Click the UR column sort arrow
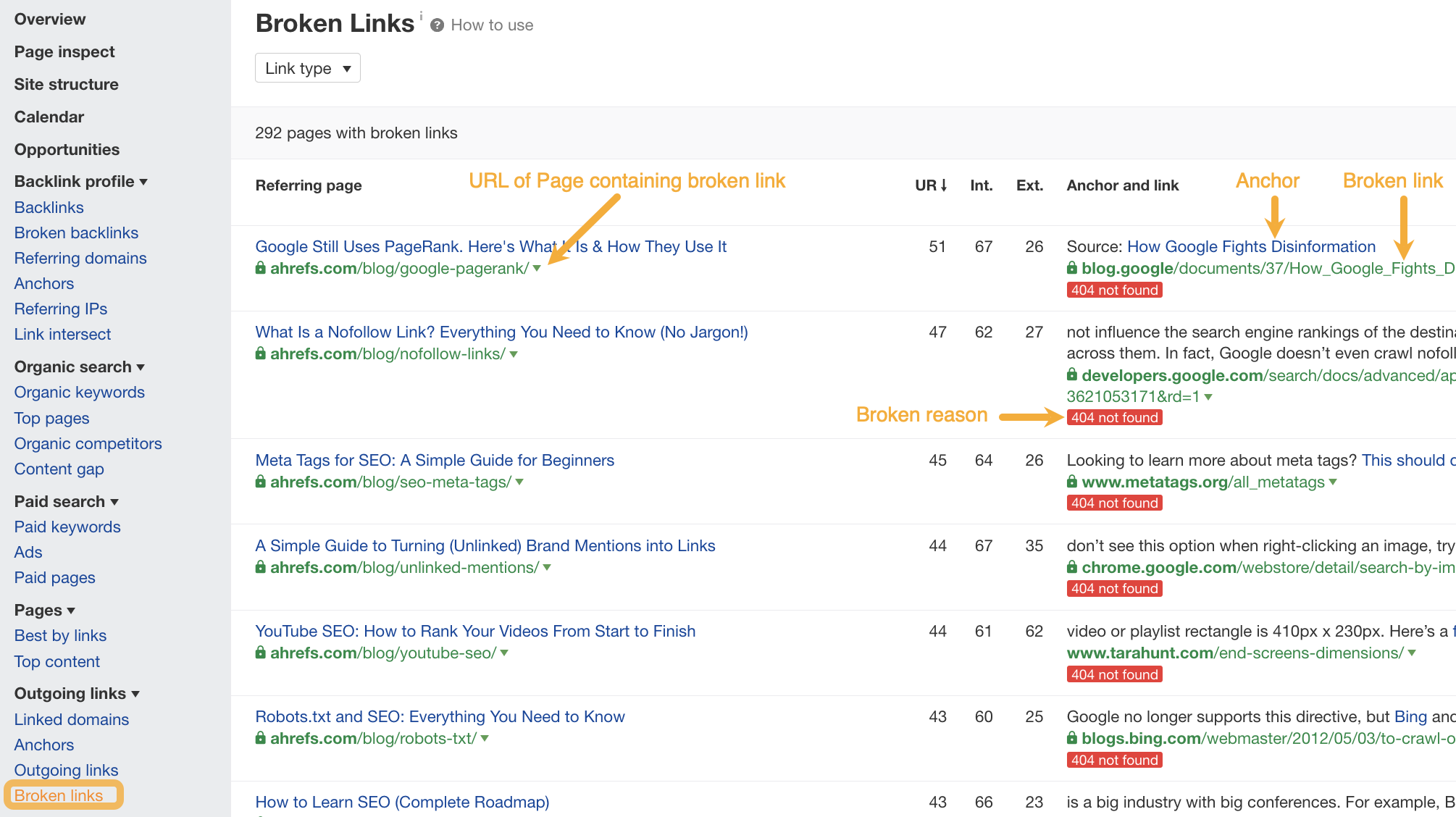This screenshot has height=817, width=1456. (943, 185)
